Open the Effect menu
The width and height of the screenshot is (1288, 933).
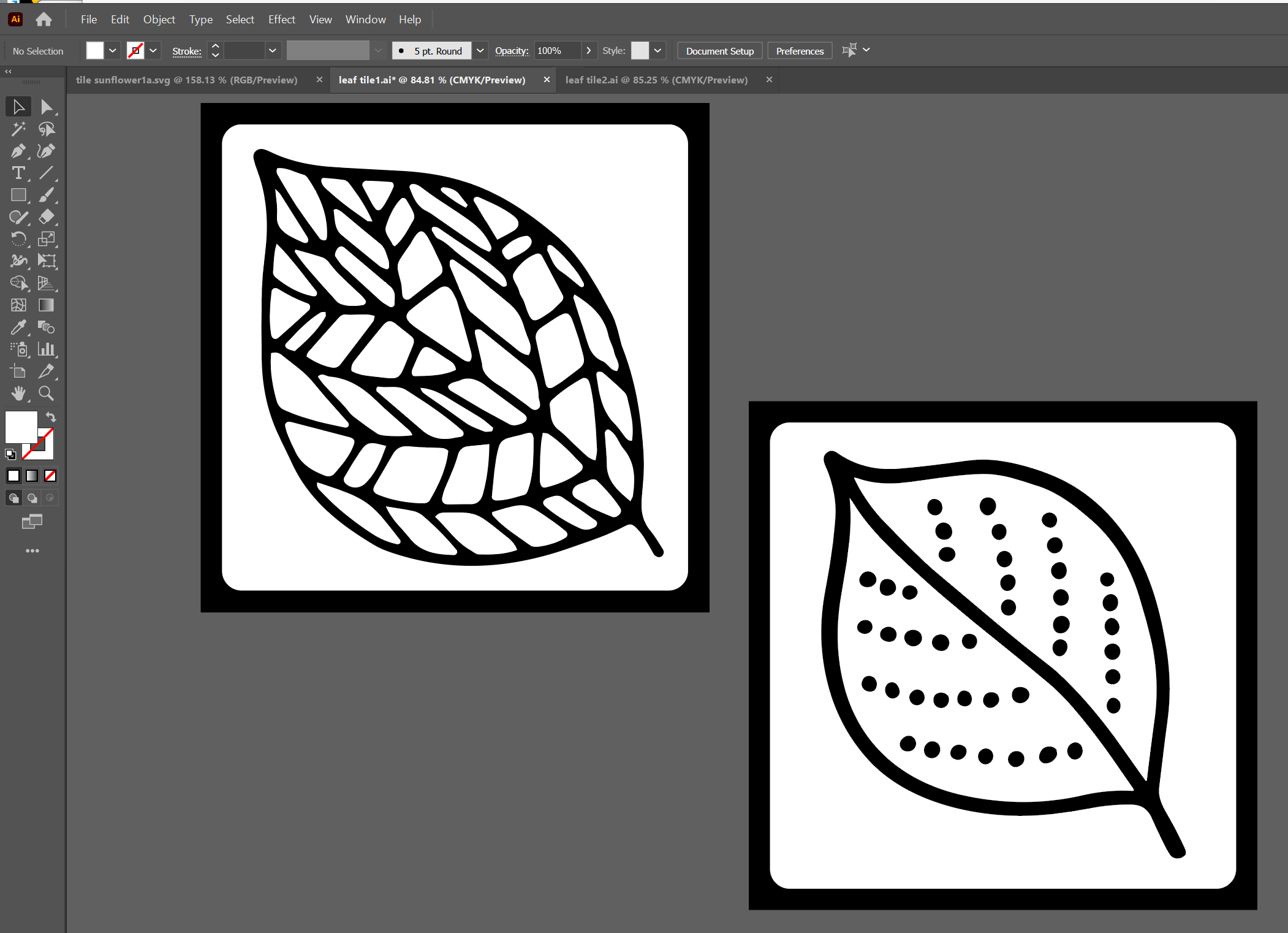pos(281,20)
